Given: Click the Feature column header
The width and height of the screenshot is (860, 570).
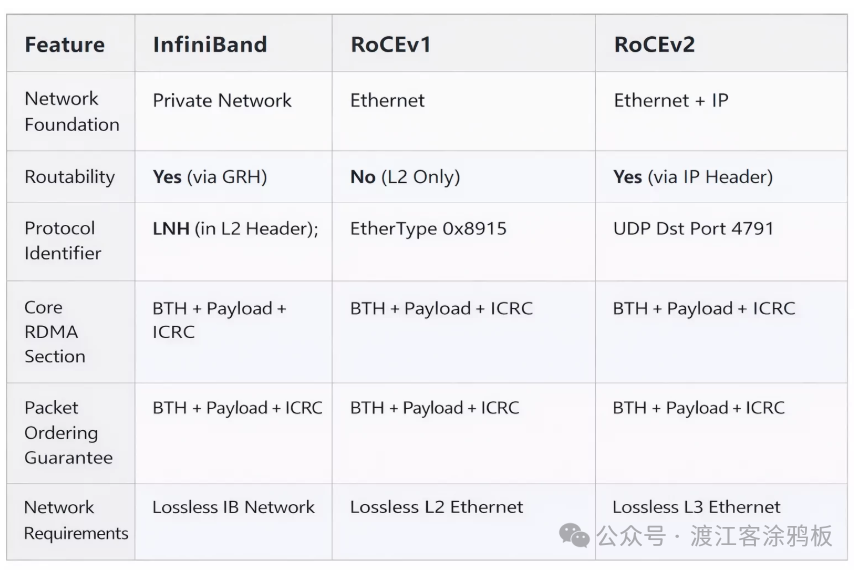Looking at the screenshot, I should coord(64,45).
